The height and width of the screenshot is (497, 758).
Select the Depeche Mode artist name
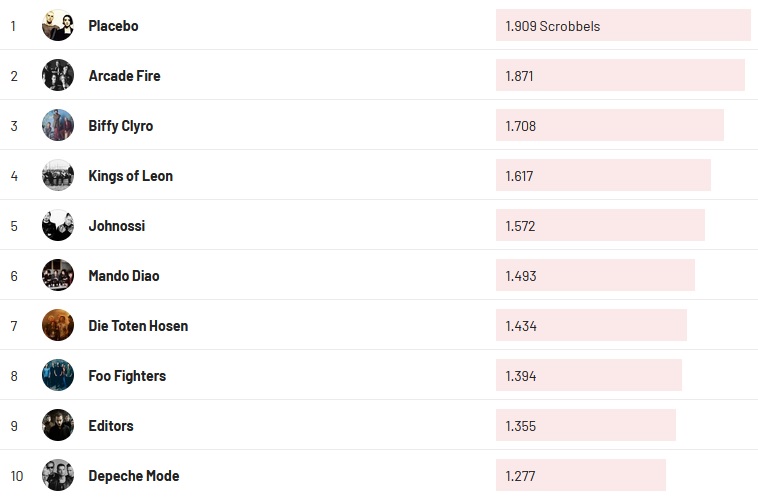134,476
